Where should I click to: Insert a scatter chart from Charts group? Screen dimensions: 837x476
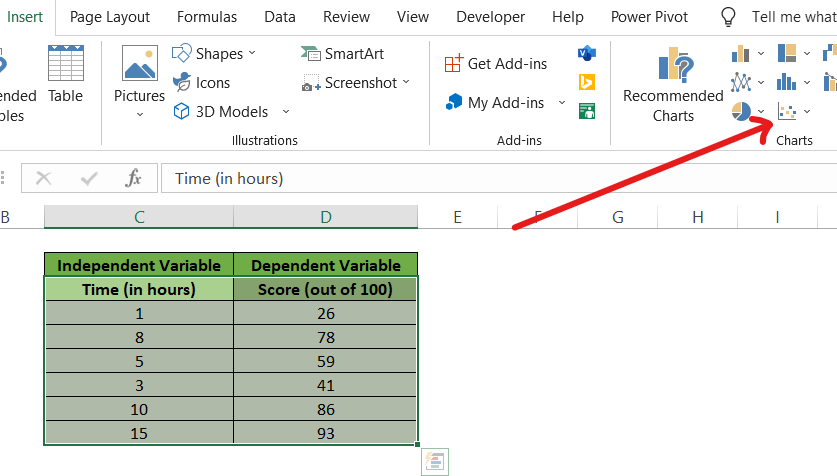click(788, 111)
